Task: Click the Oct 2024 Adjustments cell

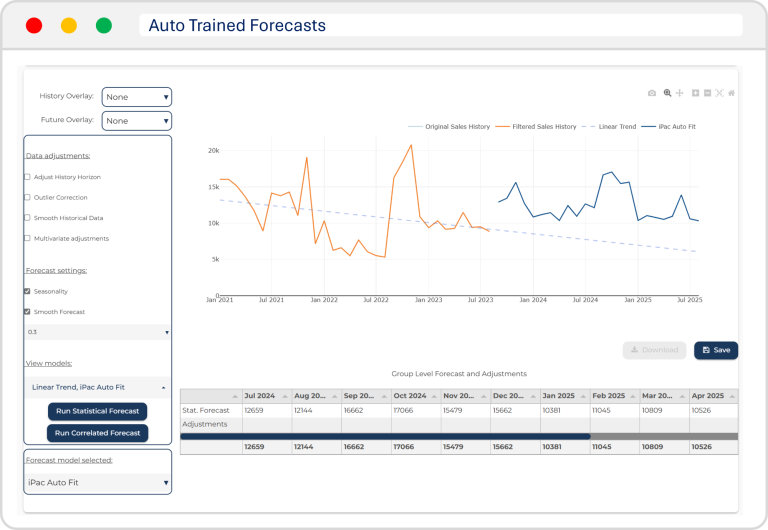Action: [x=413, y=424]
